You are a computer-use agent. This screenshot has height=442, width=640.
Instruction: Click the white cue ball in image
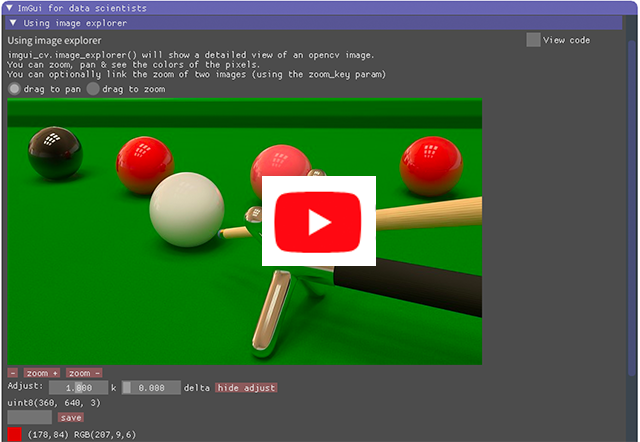(187, 209)
